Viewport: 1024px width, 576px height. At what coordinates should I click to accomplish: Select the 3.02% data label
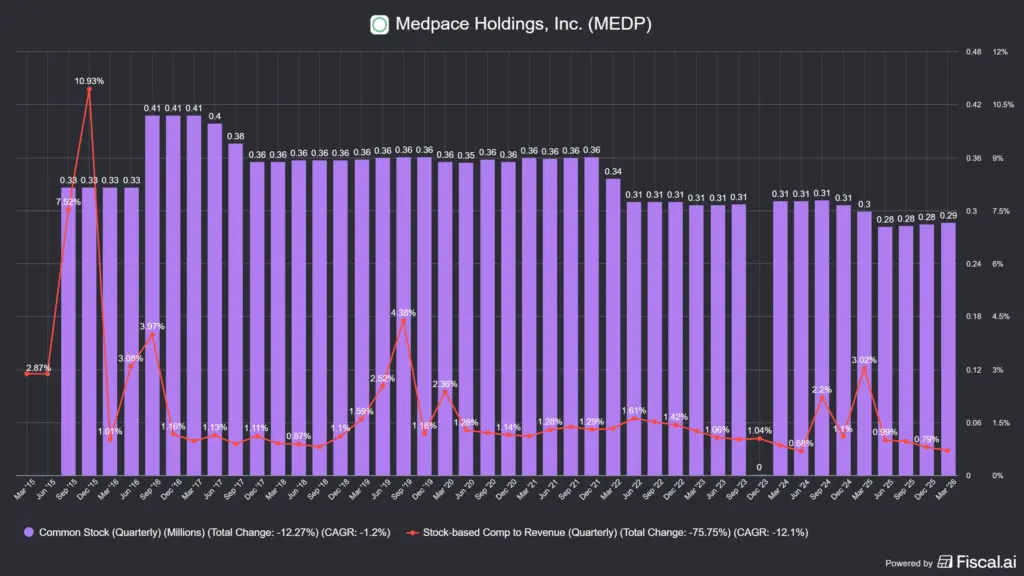click(x=864, y=360)
